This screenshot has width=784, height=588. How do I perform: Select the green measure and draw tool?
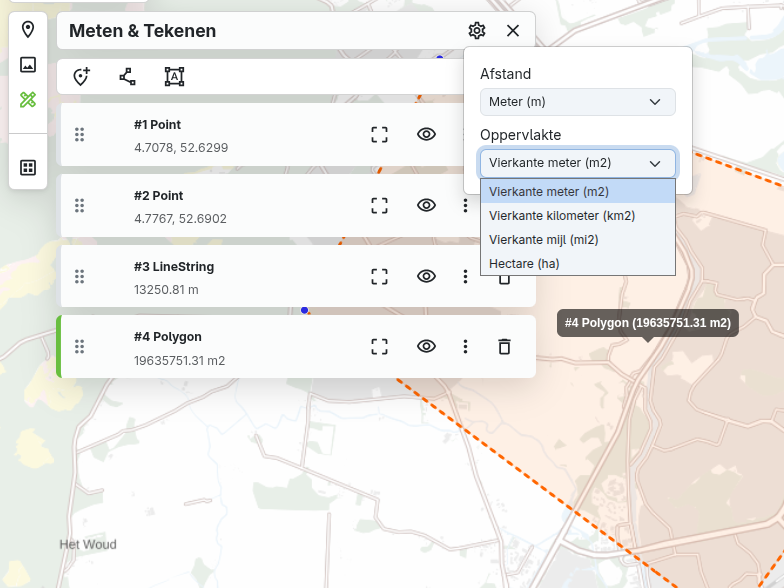pyautogui.click(x=28, y=100)
